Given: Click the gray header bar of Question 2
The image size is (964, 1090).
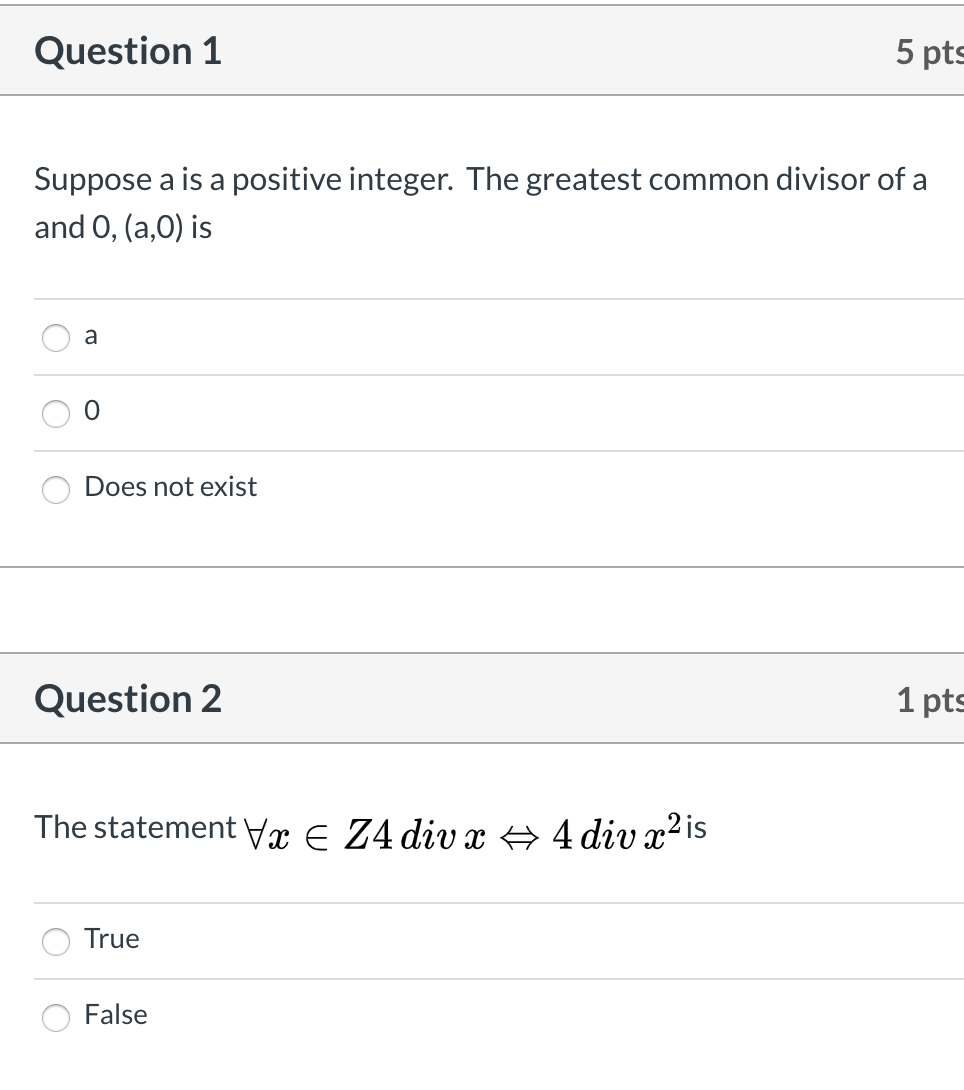Looking at the screenshot, I should click(x=500, y=699).
